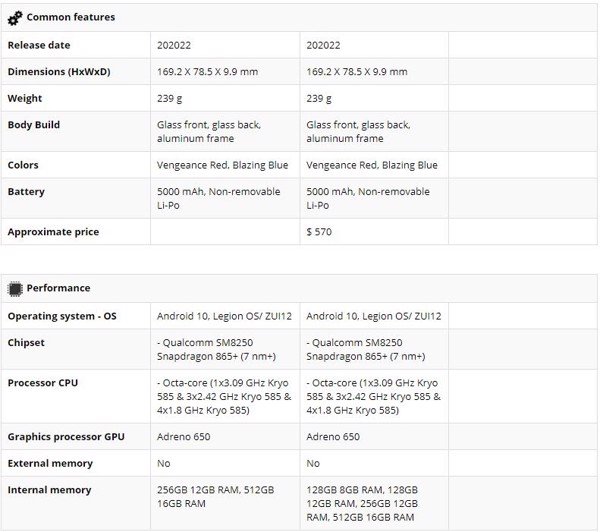Click the External memory row label
This screenshot has height=532, width=600.
click(50, 463)
